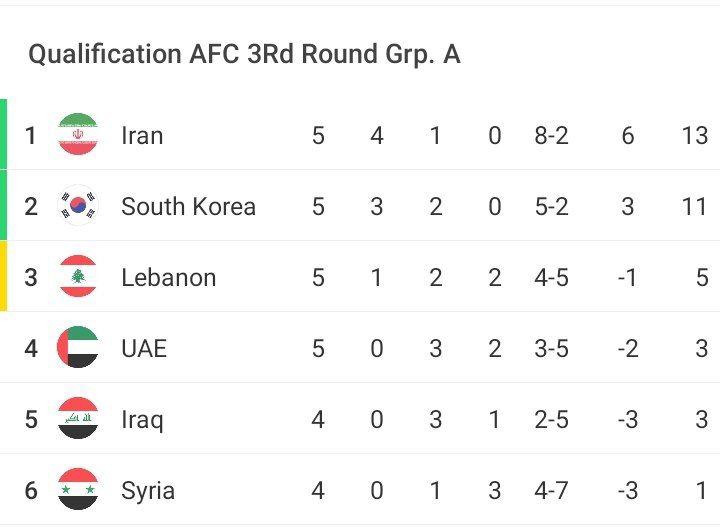Open the Iran team link
This screenshot has width=720, height=527.
point(142,135)
